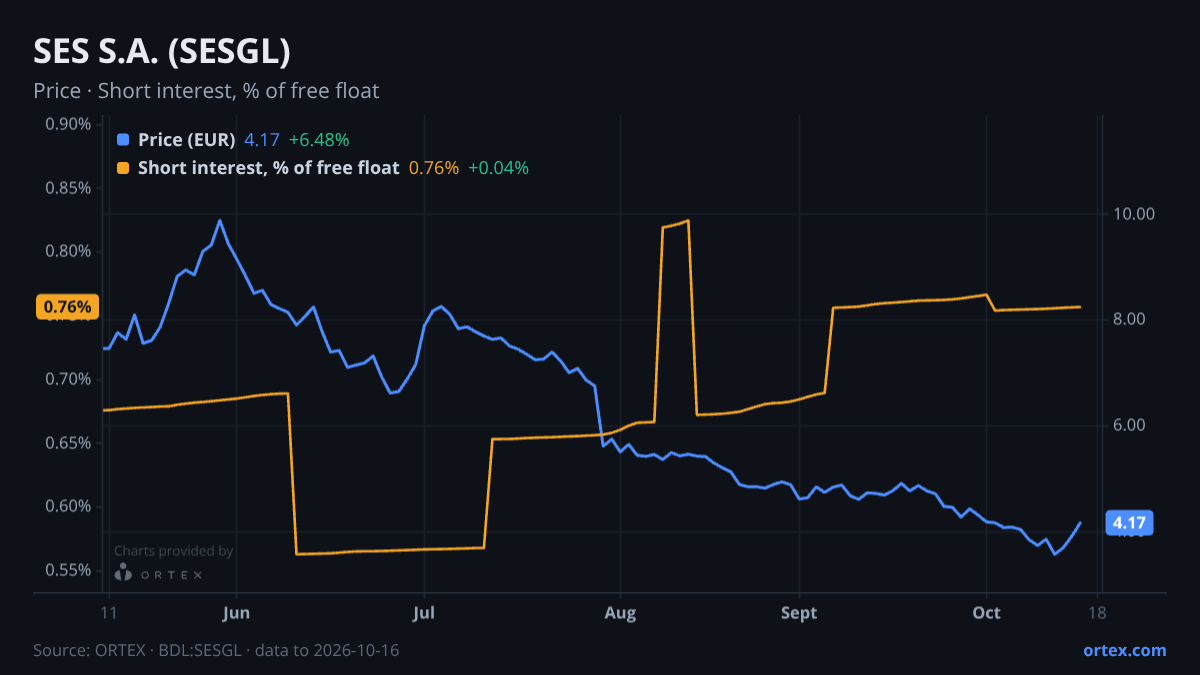Click the Price (EUR) legend label

pos(187,140)
